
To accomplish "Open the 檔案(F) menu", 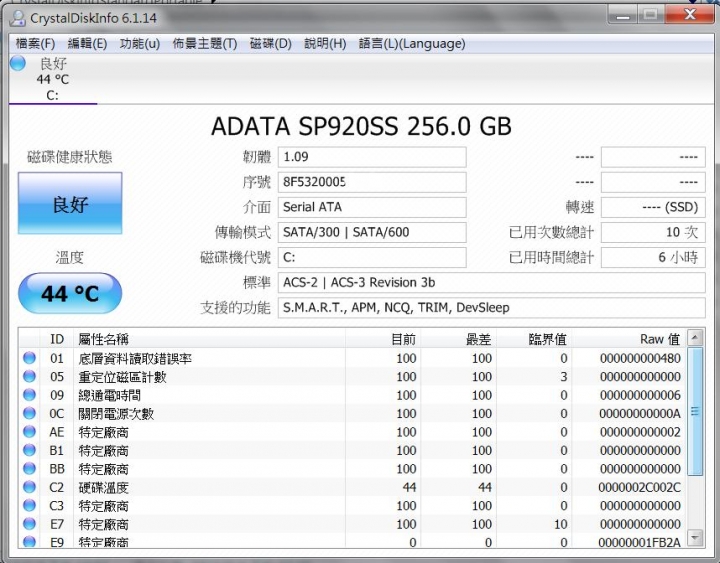I will coord(35,44).
